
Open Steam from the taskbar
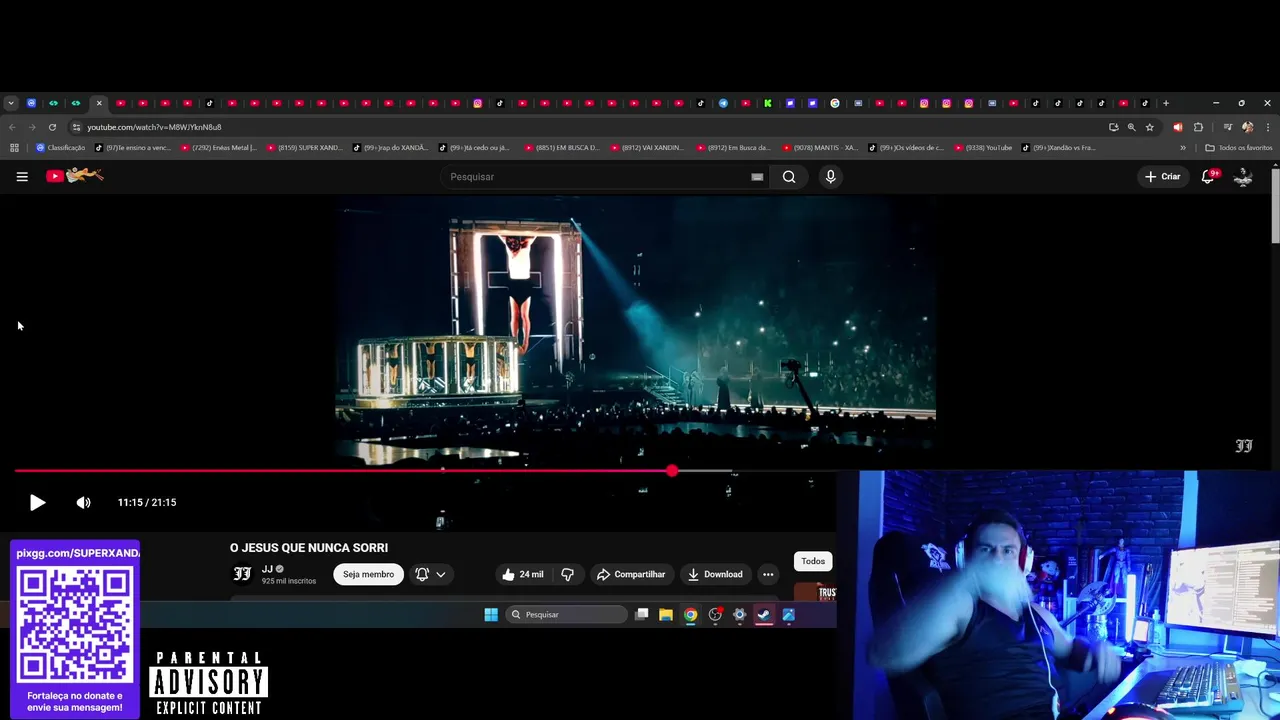click(764, 615)
